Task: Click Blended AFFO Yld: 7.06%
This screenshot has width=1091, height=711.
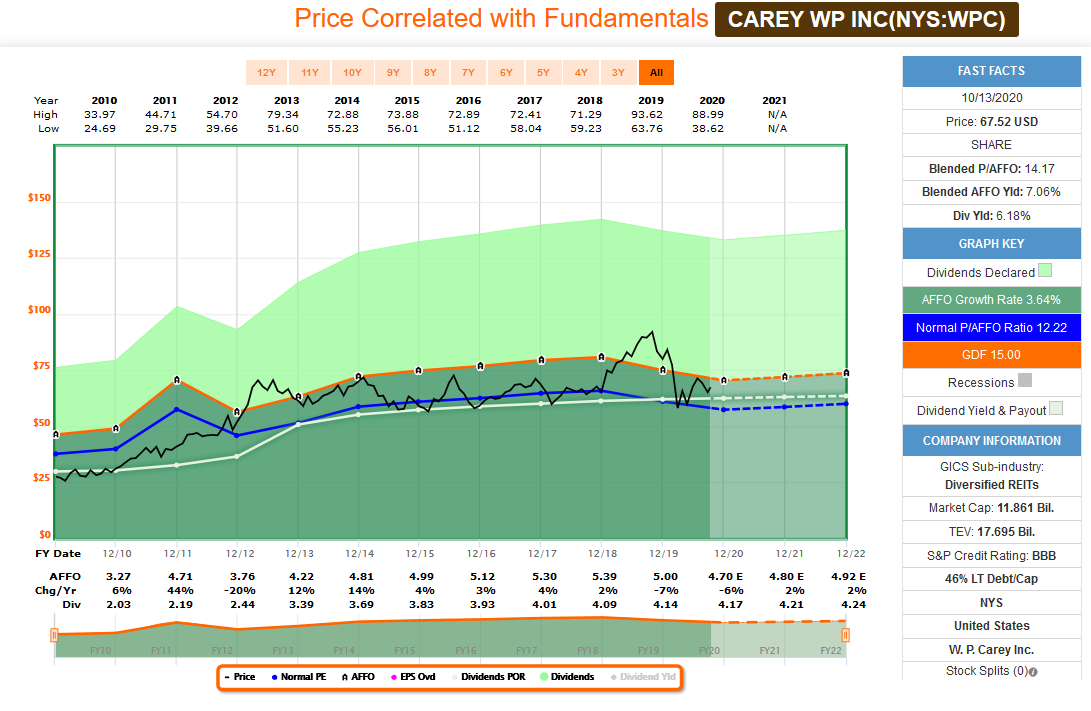Action: click(x=992, y=192)
